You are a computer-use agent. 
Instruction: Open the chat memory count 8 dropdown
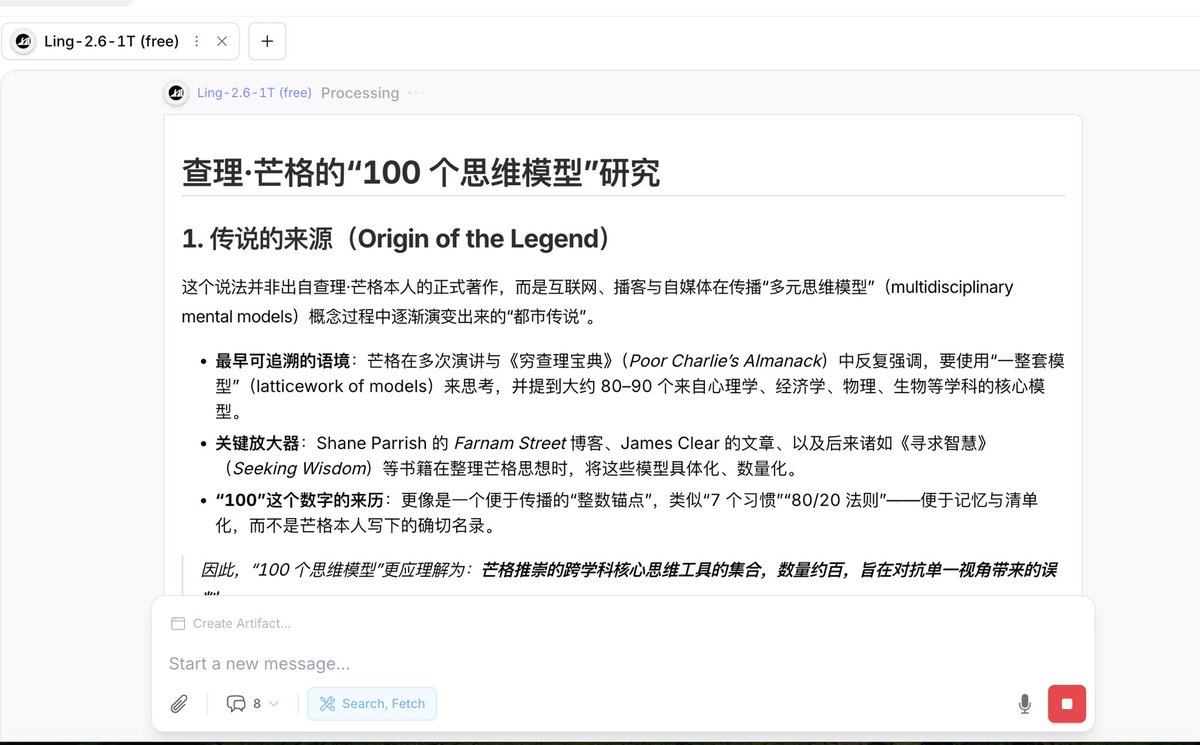pyautogui.click(x=253, y=704)
